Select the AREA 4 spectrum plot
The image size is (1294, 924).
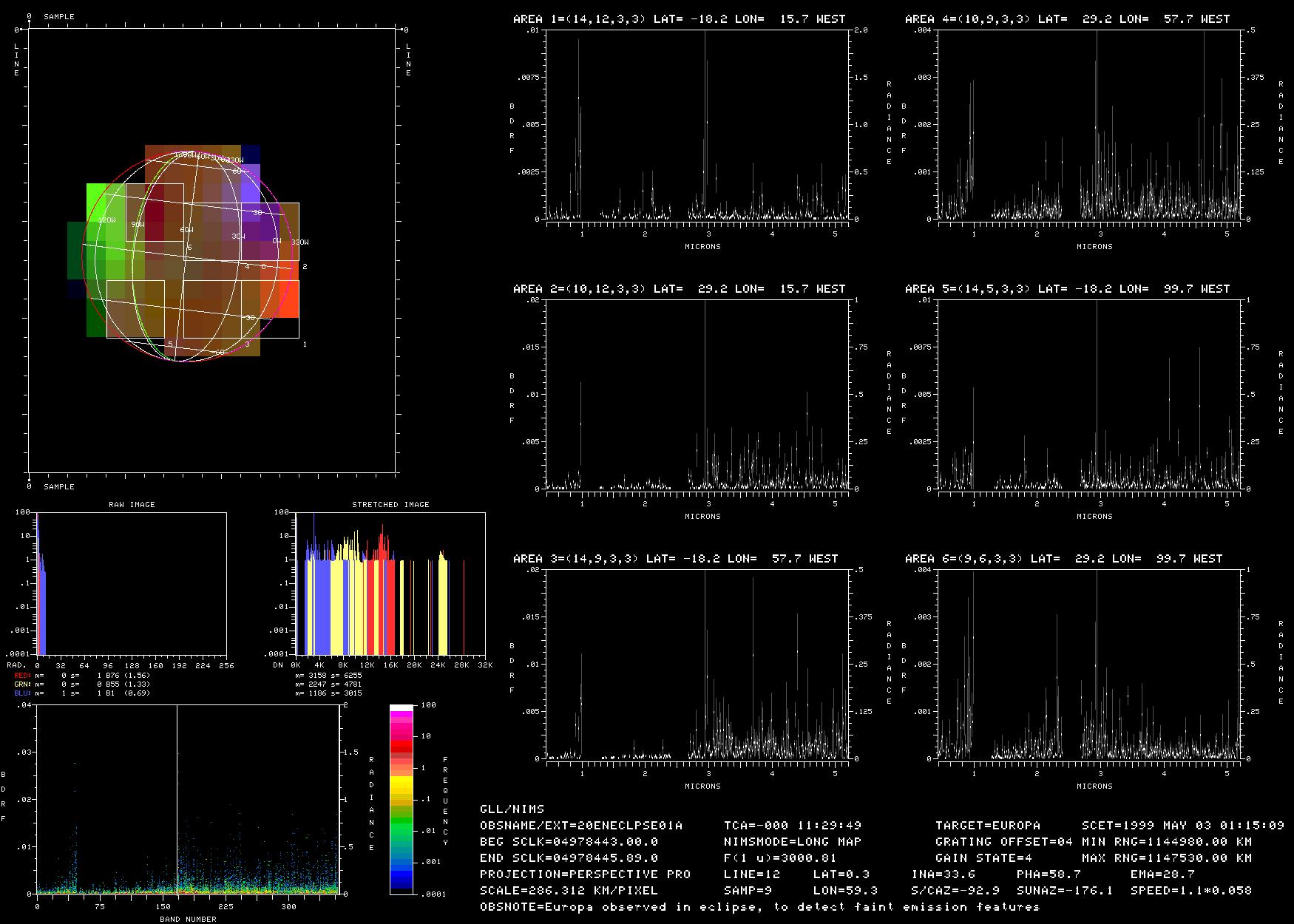point(1090,126)
